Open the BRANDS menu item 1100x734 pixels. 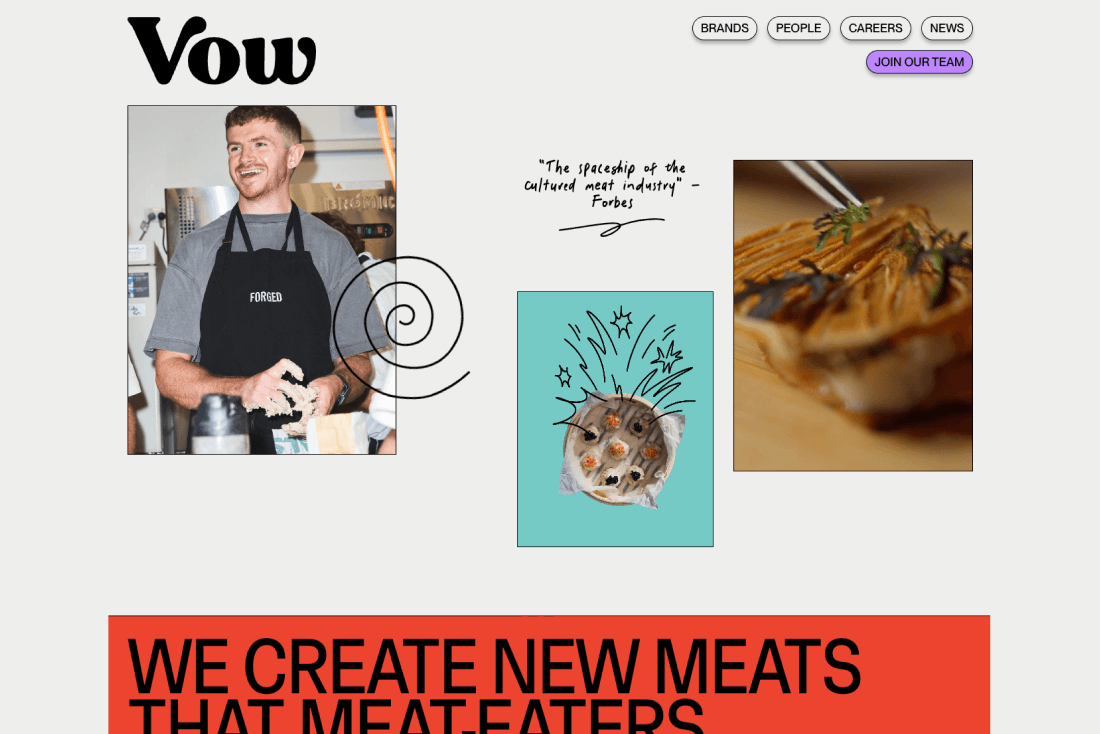click(724, 28)
